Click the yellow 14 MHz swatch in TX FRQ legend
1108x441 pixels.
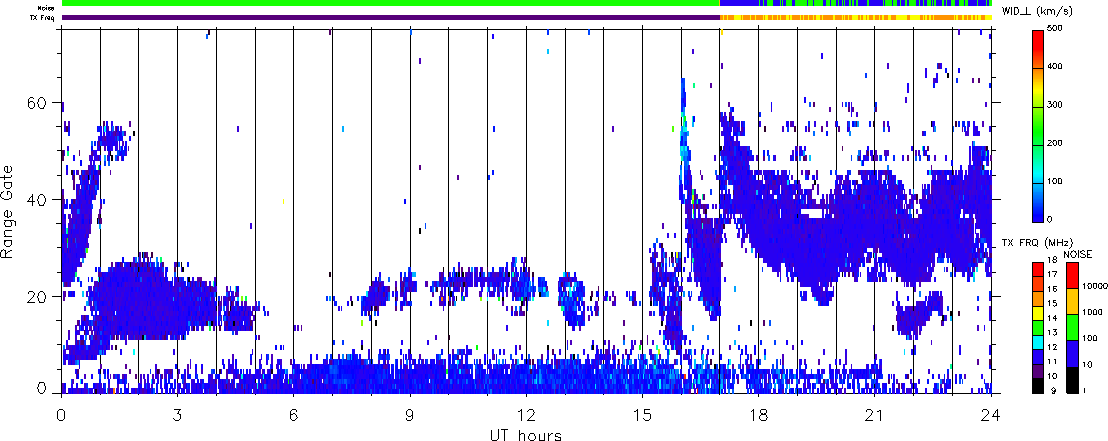point(1038,314)
